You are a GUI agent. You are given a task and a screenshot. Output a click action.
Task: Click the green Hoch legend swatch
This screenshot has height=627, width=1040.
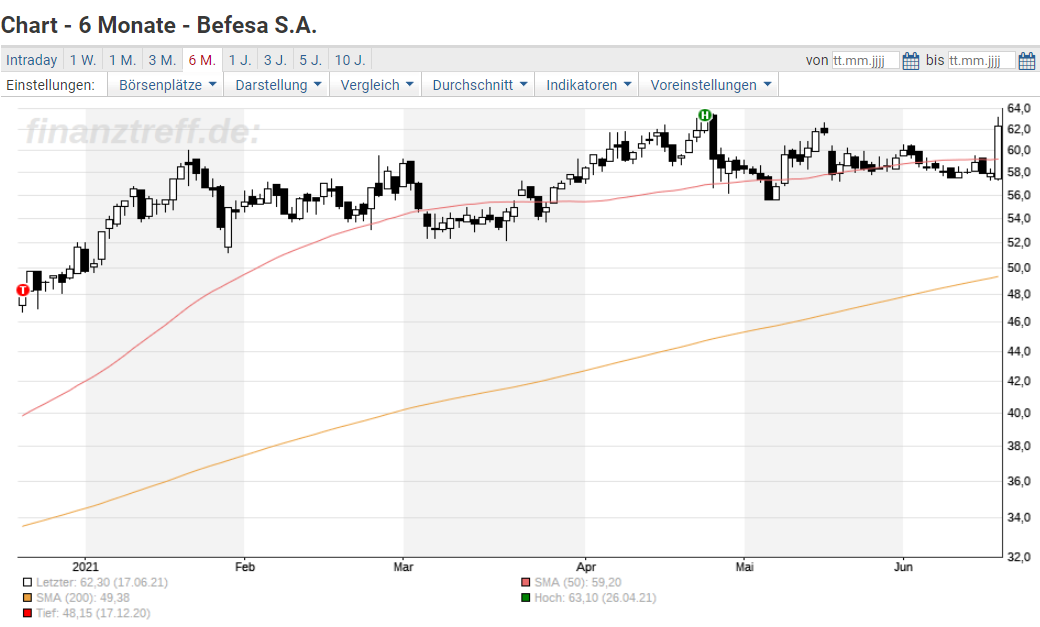(526, 598)
